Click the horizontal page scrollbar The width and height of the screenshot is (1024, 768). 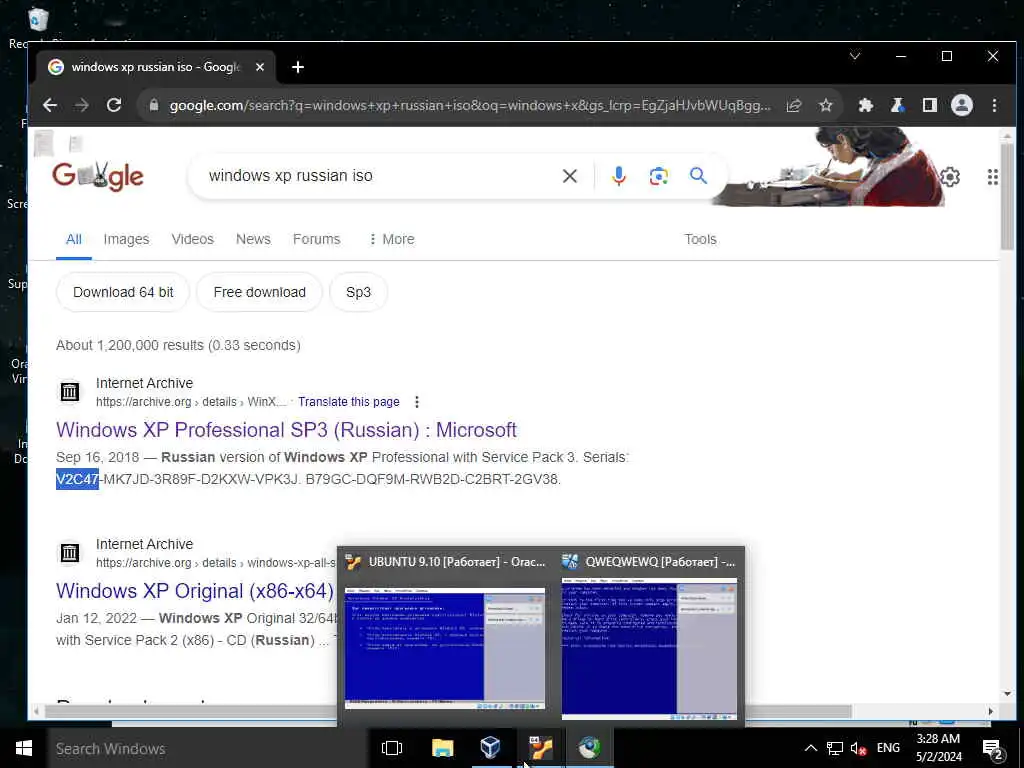coord(448,711)
